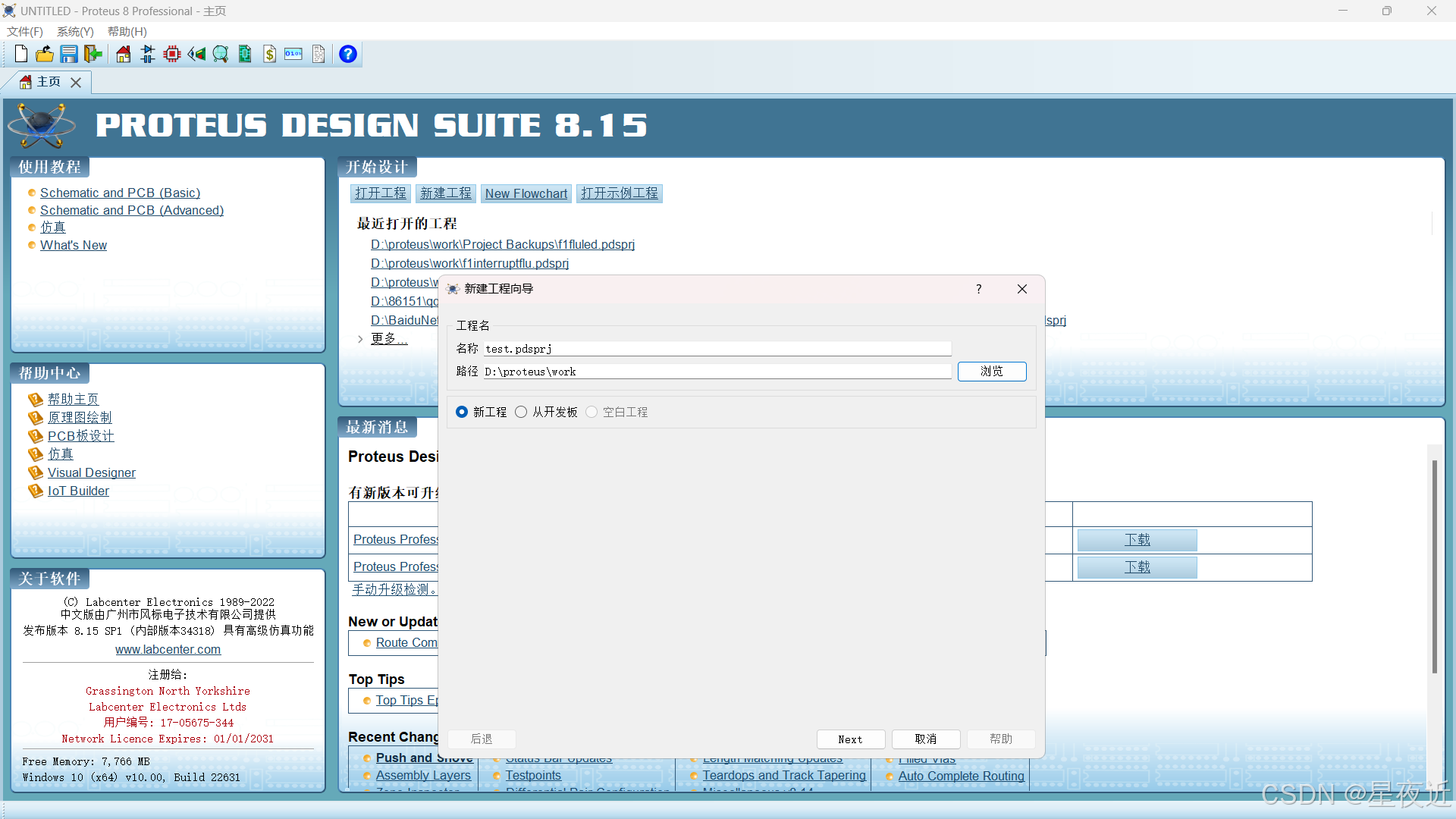Open Bill of Materials dollar icon
The image size is (1456, 819).
[x=269, y=54]
